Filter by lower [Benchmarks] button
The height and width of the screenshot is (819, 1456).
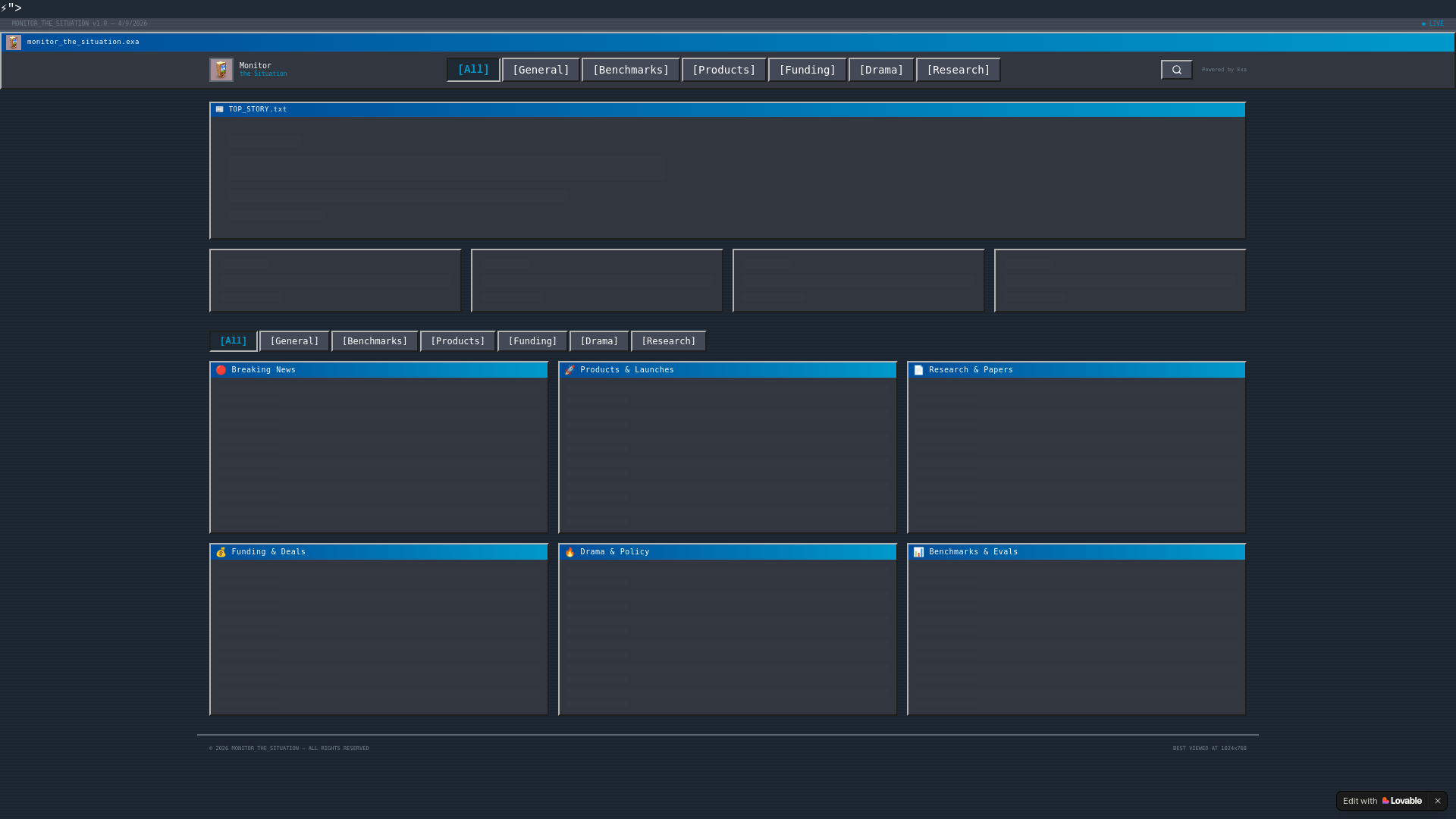coord(375,341)
